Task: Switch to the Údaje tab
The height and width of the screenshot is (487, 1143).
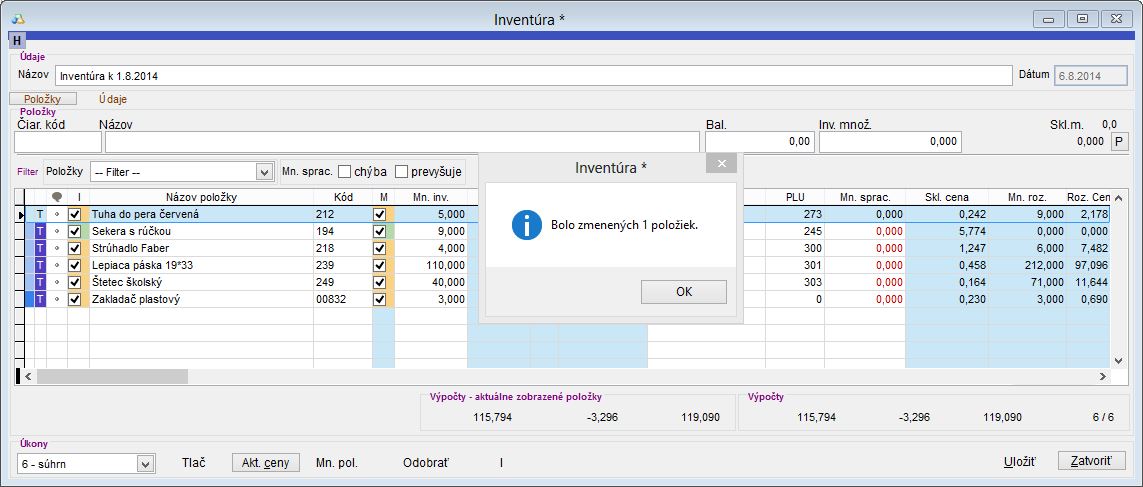Action: 112,99
